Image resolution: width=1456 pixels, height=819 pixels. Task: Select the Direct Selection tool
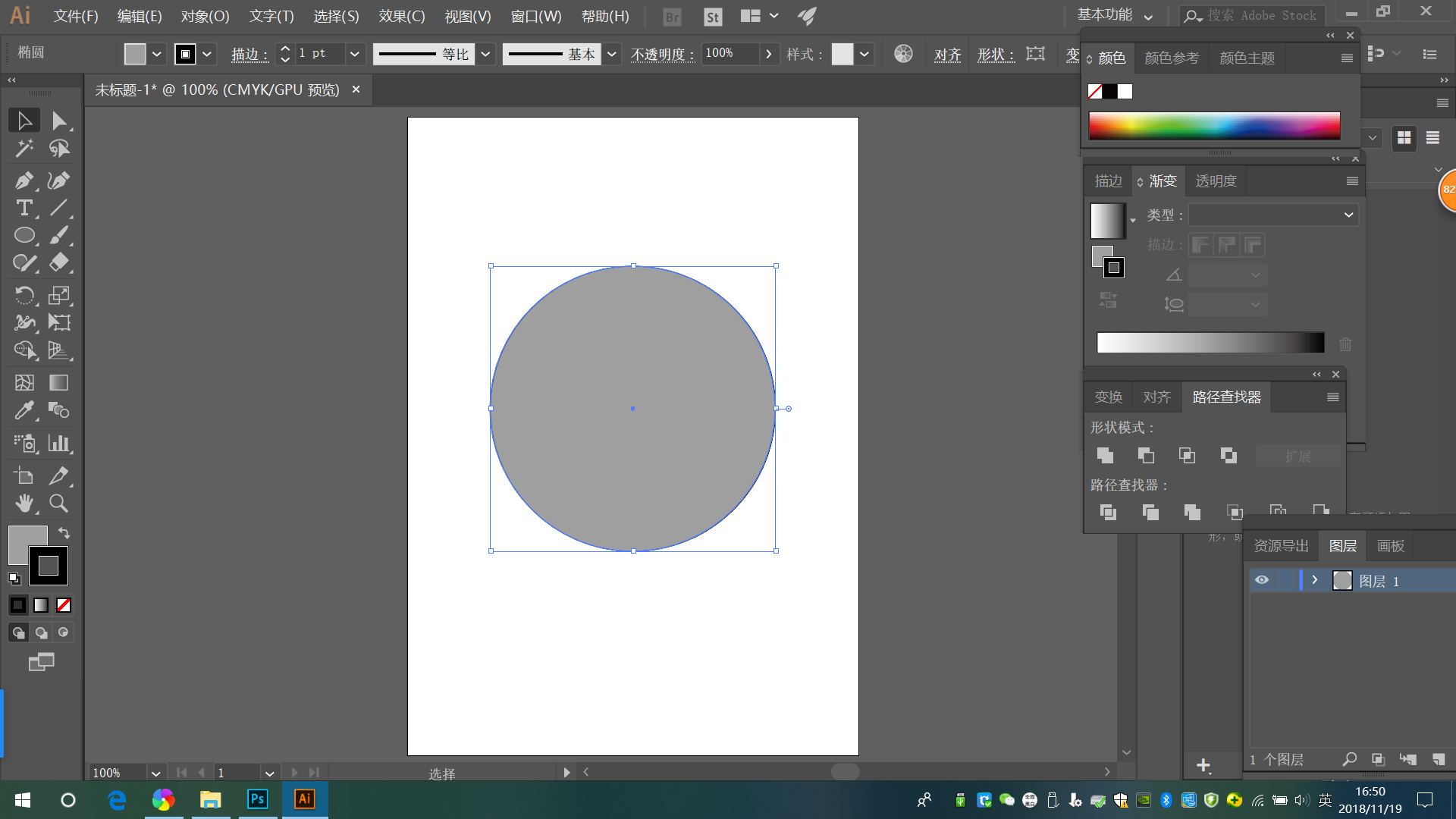(58, 120)
